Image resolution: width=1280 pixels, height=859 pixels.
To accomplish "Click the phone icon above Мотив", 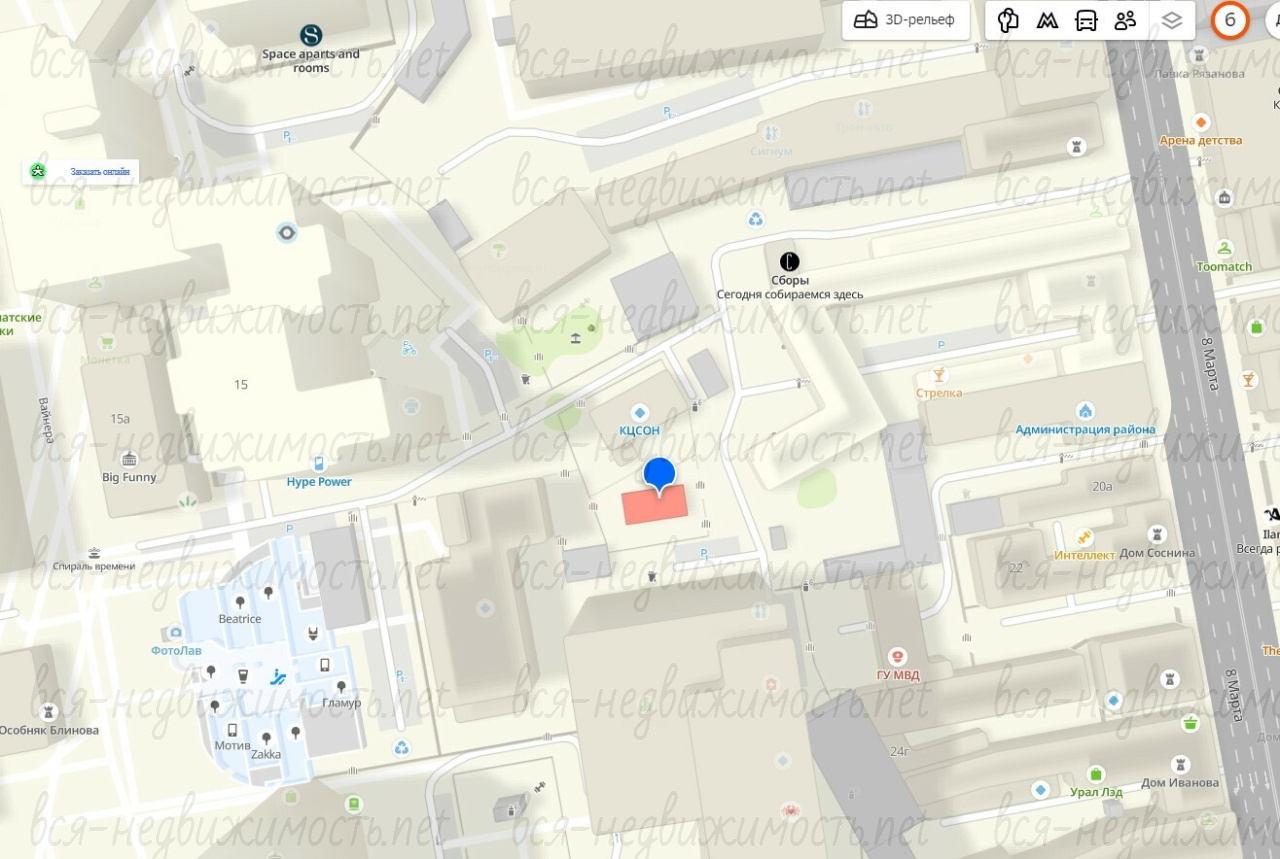I will [x=232, y=730].
